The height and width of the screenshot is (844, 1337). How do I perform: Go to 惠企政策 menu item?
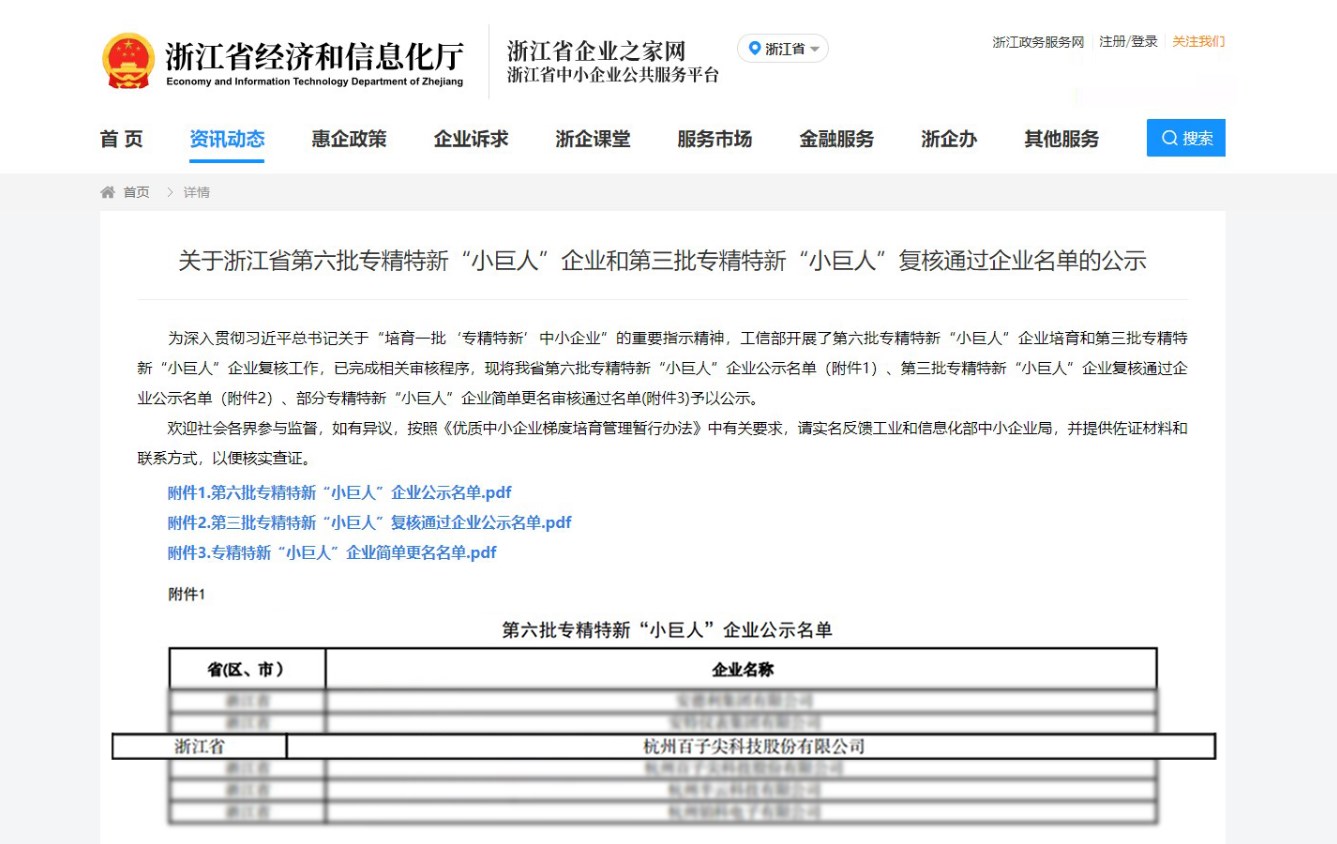pos(348,139)
